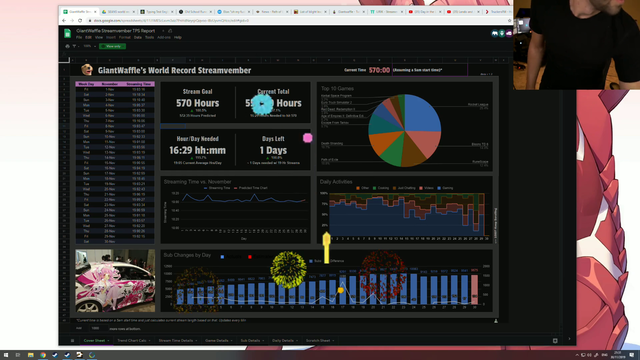Open the Daily Details tab dropdown arrow
640x360 pixels.
297,340
